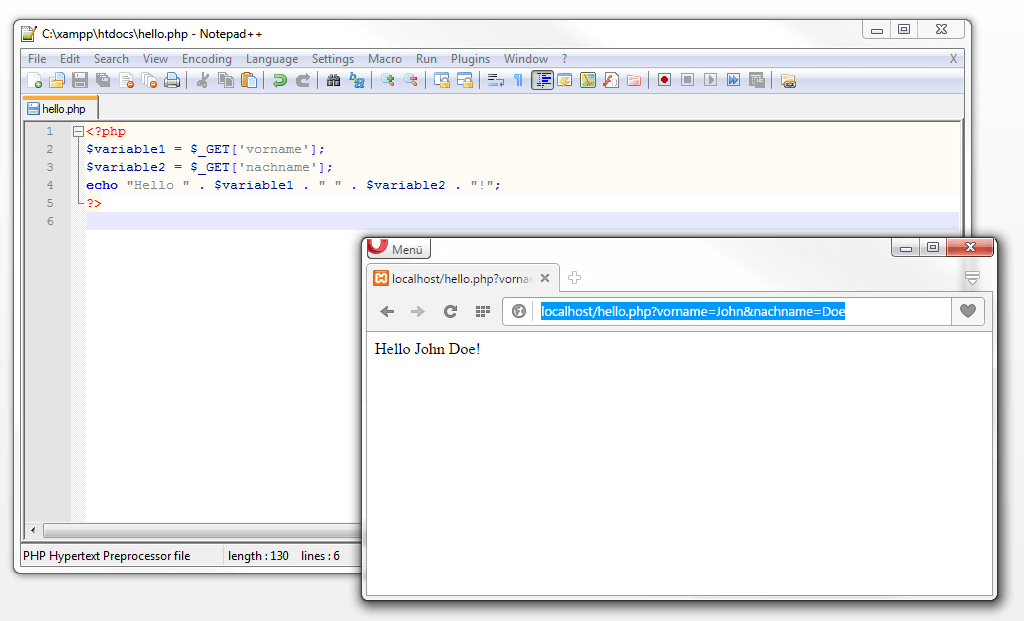Image resolution: width=1024 pixels, height=621 pixels.
Task: Run the macro multiple times
Action: click(733, 80)
